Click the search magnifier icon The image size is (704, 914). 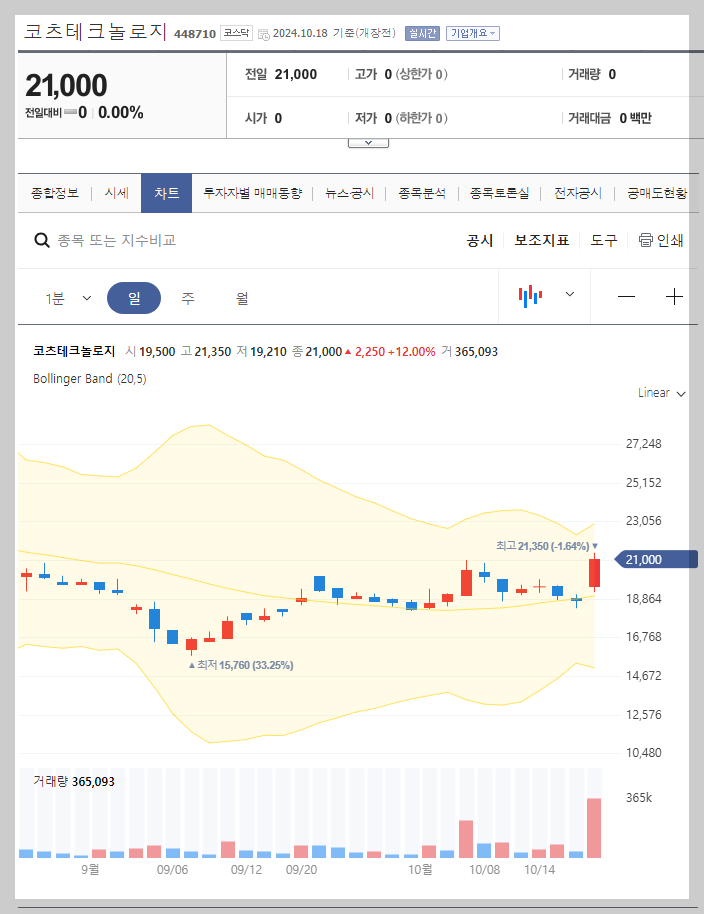tap(42, 240)
